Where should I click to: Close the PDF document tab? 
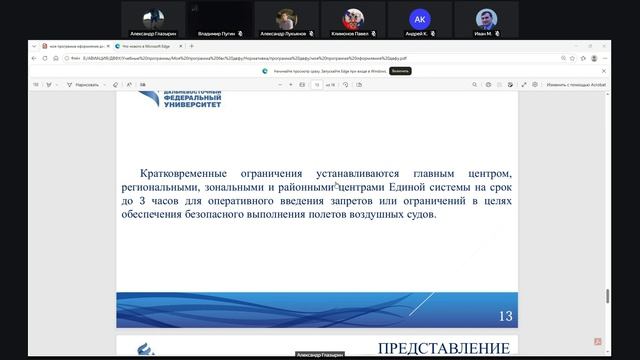108,46
